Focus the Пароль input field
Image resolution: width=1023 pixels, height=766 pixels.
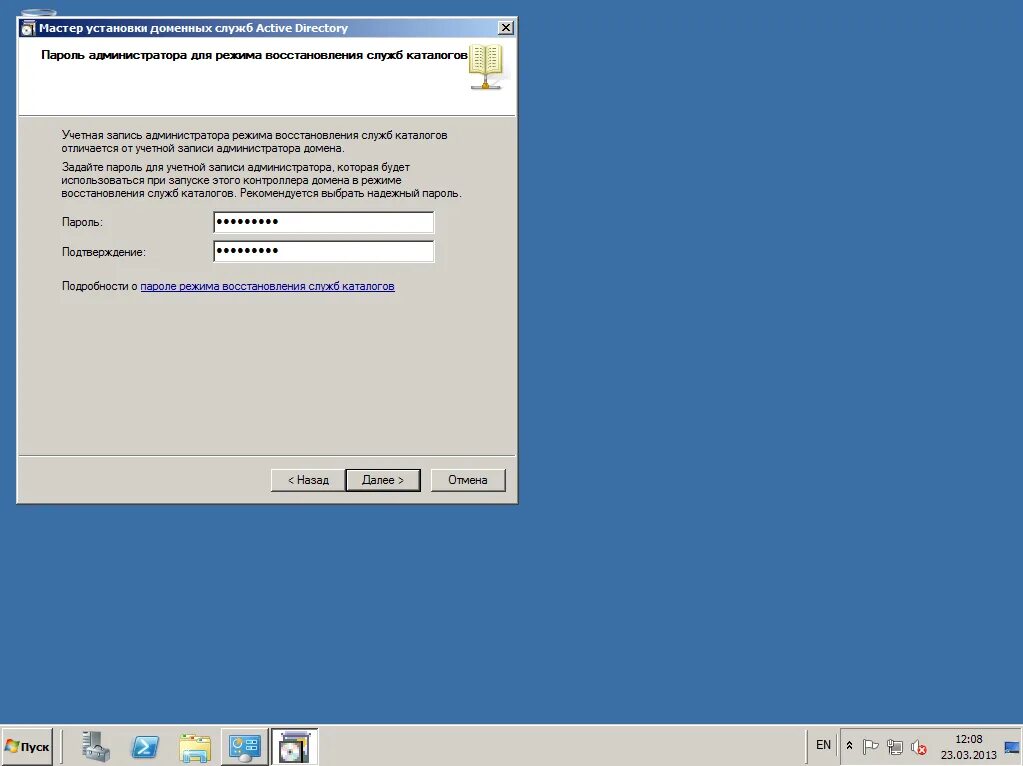click(x=324, y=222)
